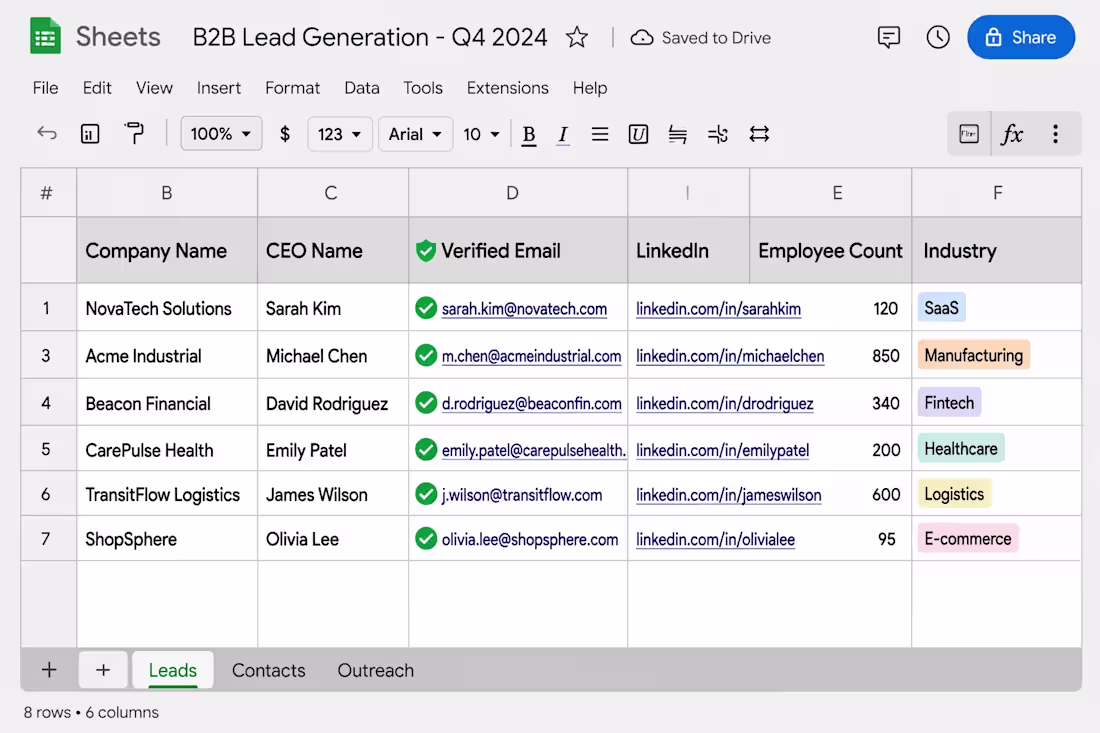This screenshot has height=733, width=1100.
Task: Click the document title B2B Lead Generation
Action: pos(370,37)
